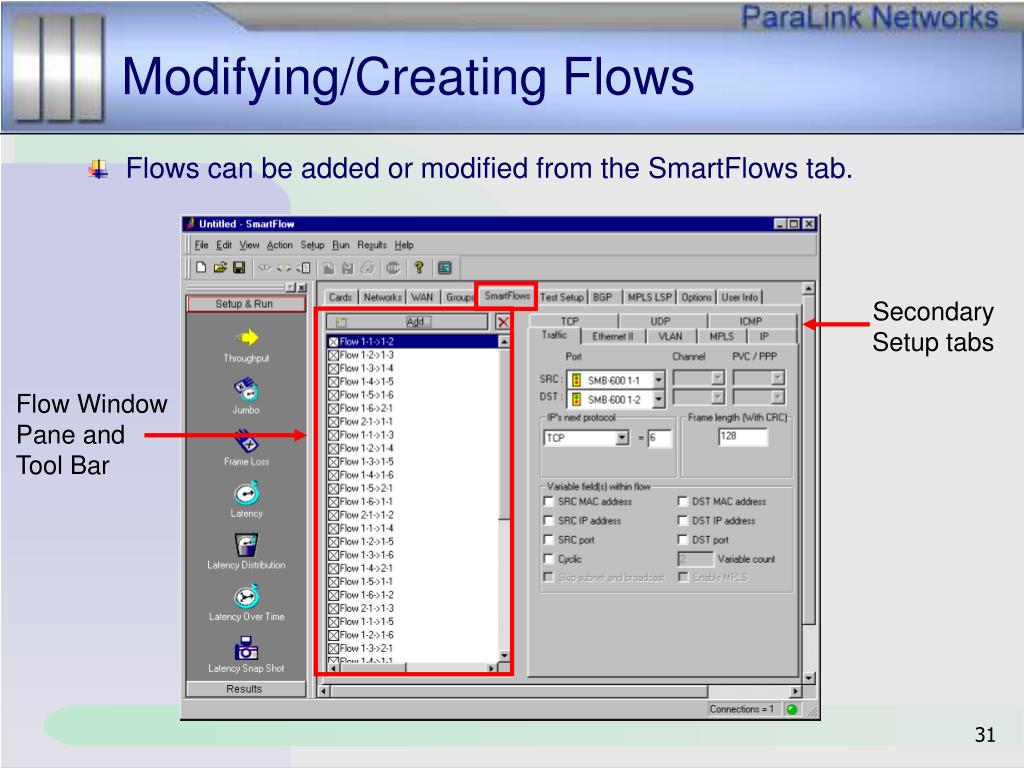Click the help question mark icon
The width and height of the screenshot is (1024, 768).
point(419,267)
